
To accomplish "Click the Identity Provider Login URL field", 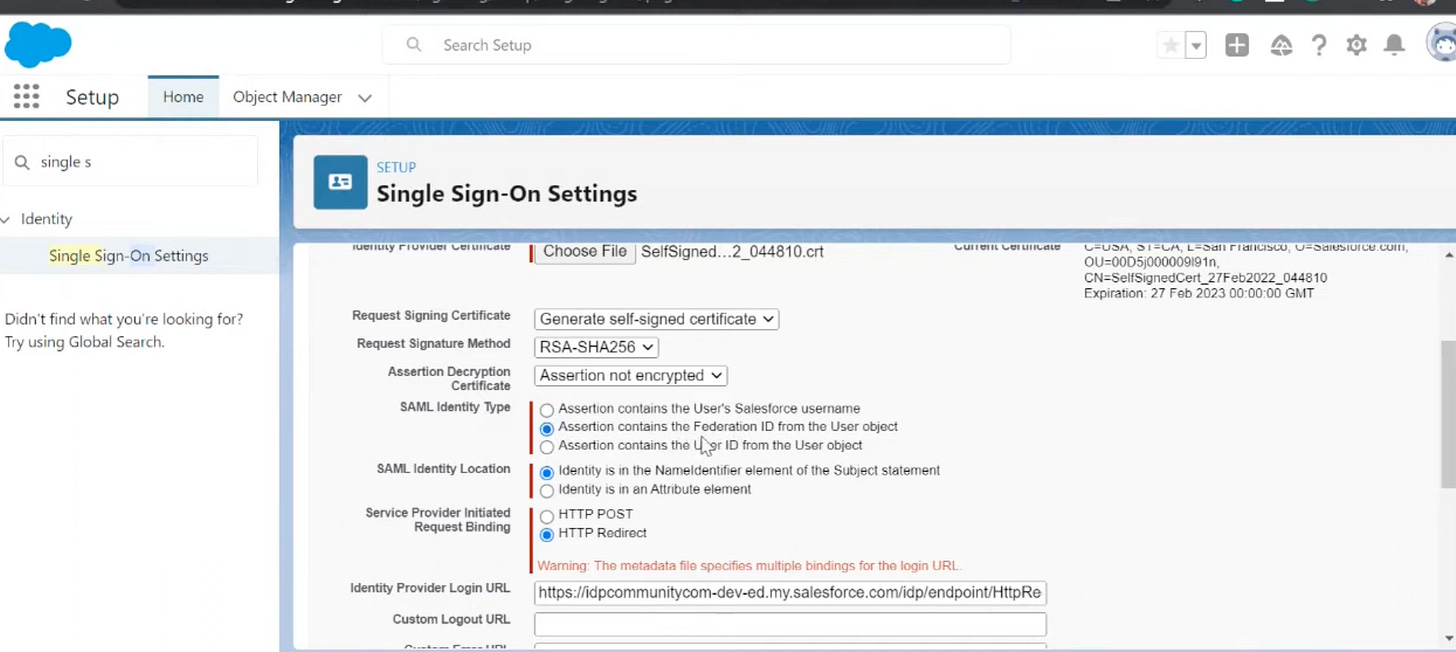I will pos(790,593).
